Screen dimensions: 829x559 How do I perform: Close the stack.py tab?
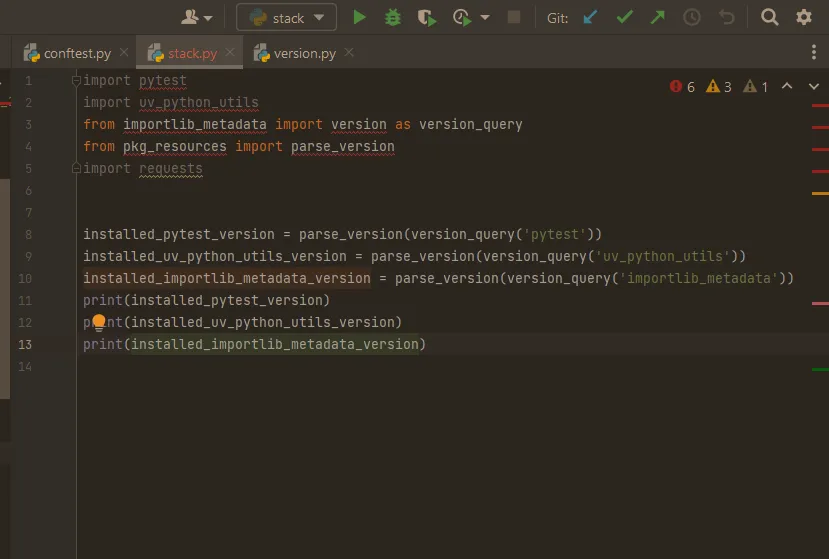pos(229,52)
